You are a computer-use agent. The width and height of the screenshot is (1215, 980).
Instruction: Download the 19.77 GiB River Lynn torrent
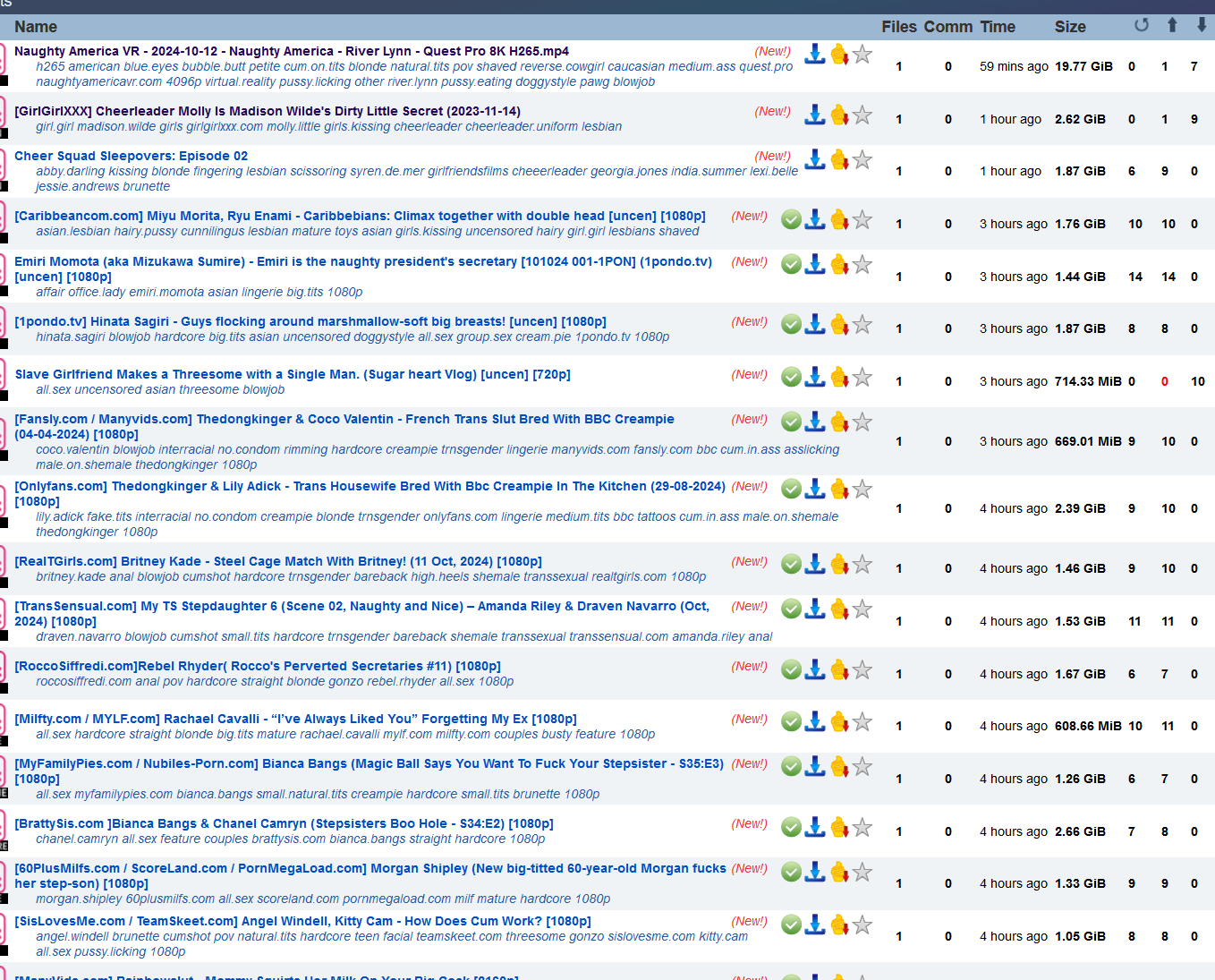(814, 54)
